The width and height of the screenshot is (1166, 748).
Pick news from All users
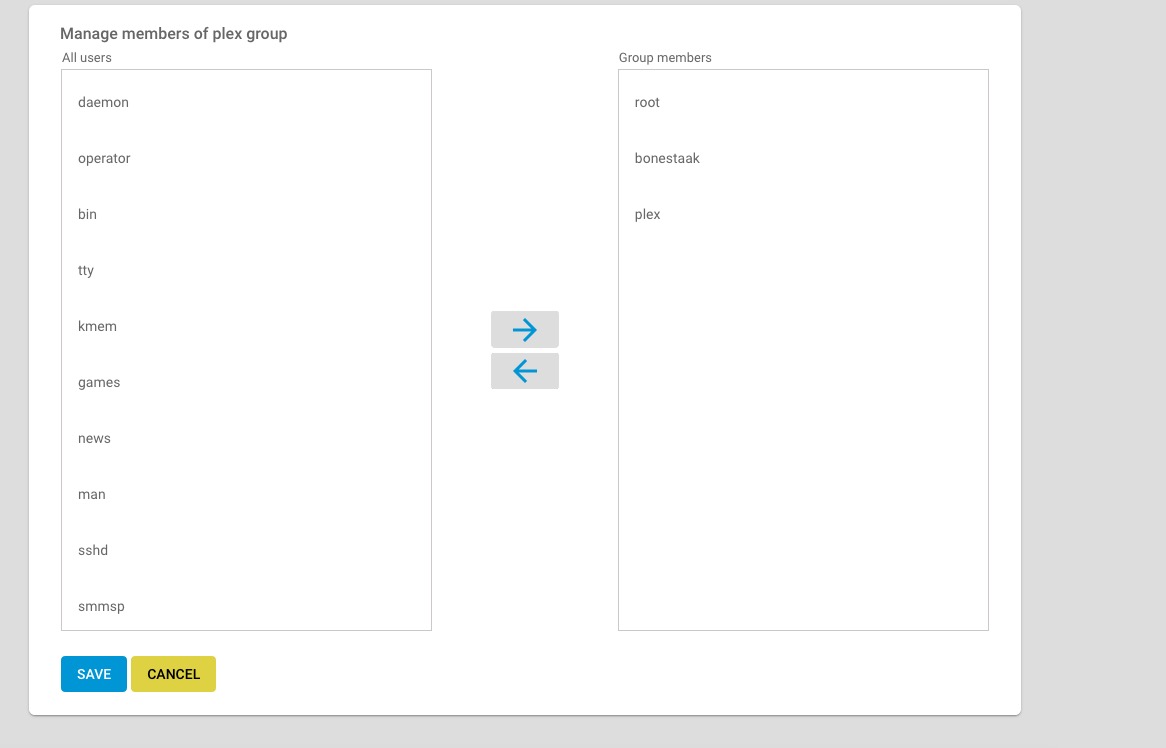[x=246, y=439]
